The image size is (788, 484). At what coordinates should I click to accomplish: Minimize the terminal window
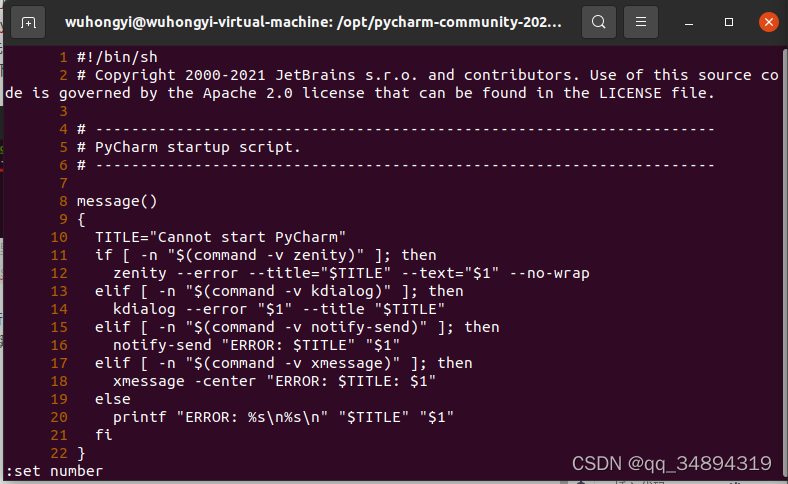click(689, 23)
